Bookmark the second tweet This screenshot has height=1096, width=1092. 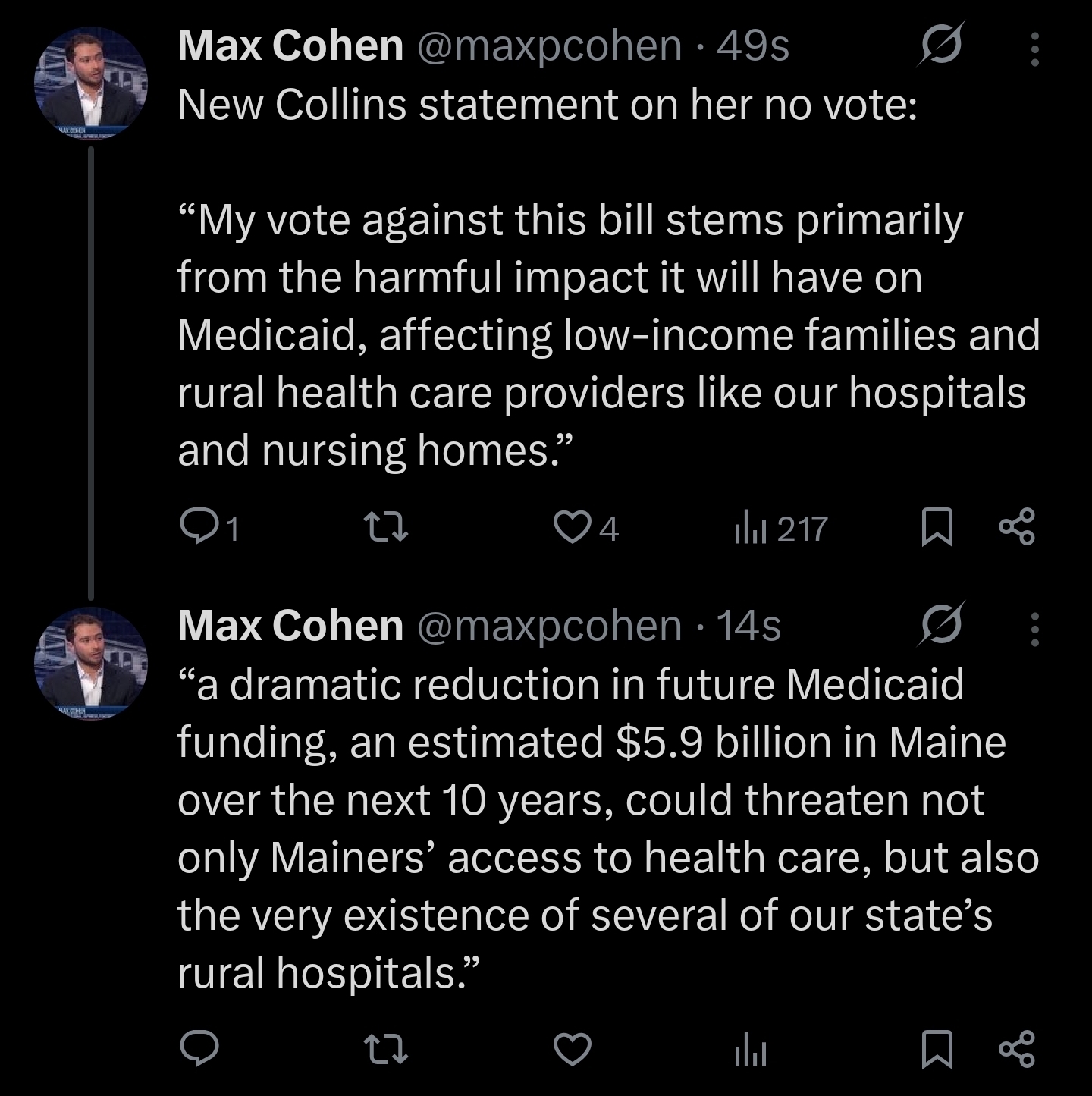coord(936,1049)
